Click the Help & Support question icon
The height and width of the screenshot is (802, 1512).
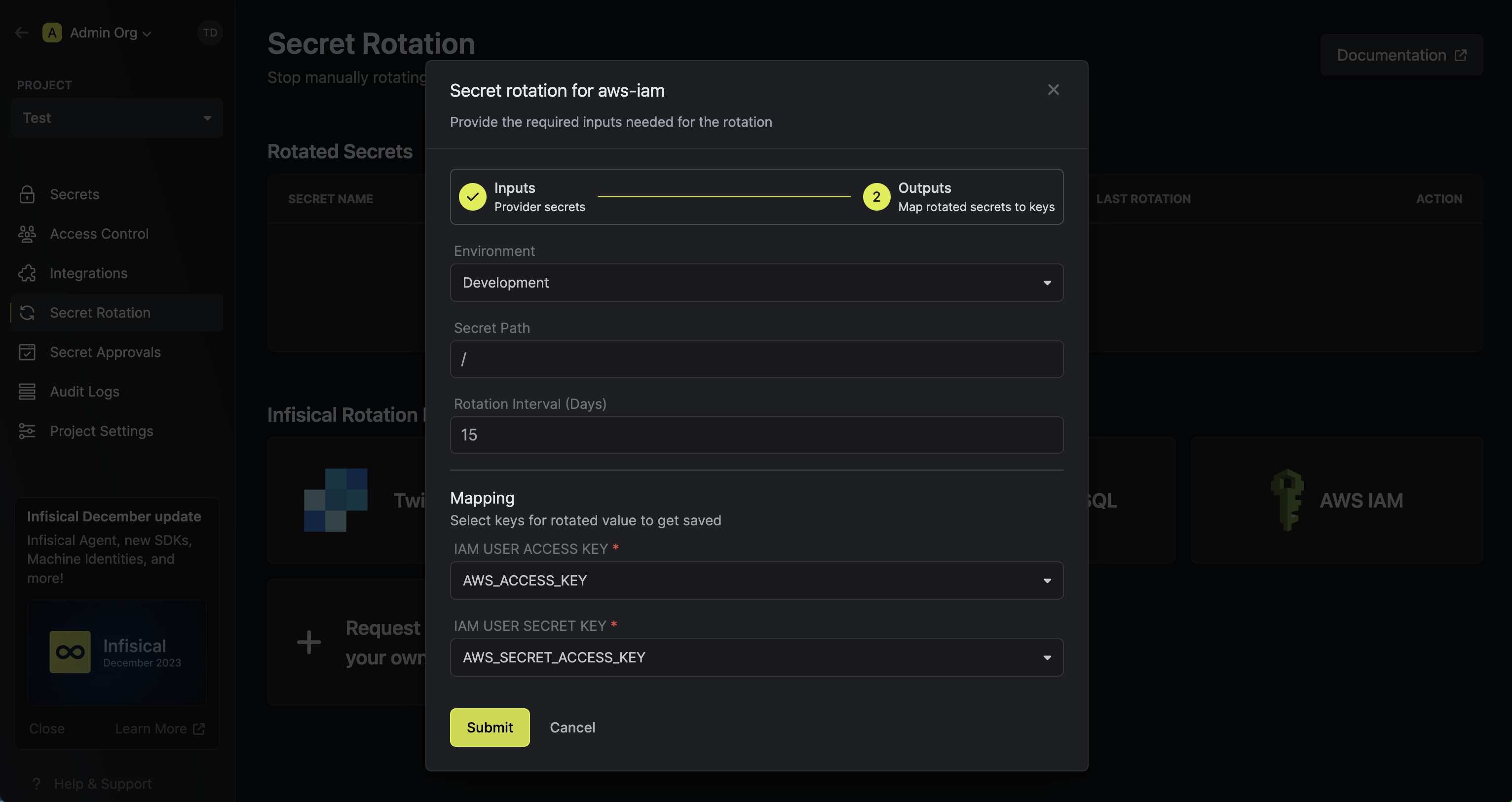point(37,784)
